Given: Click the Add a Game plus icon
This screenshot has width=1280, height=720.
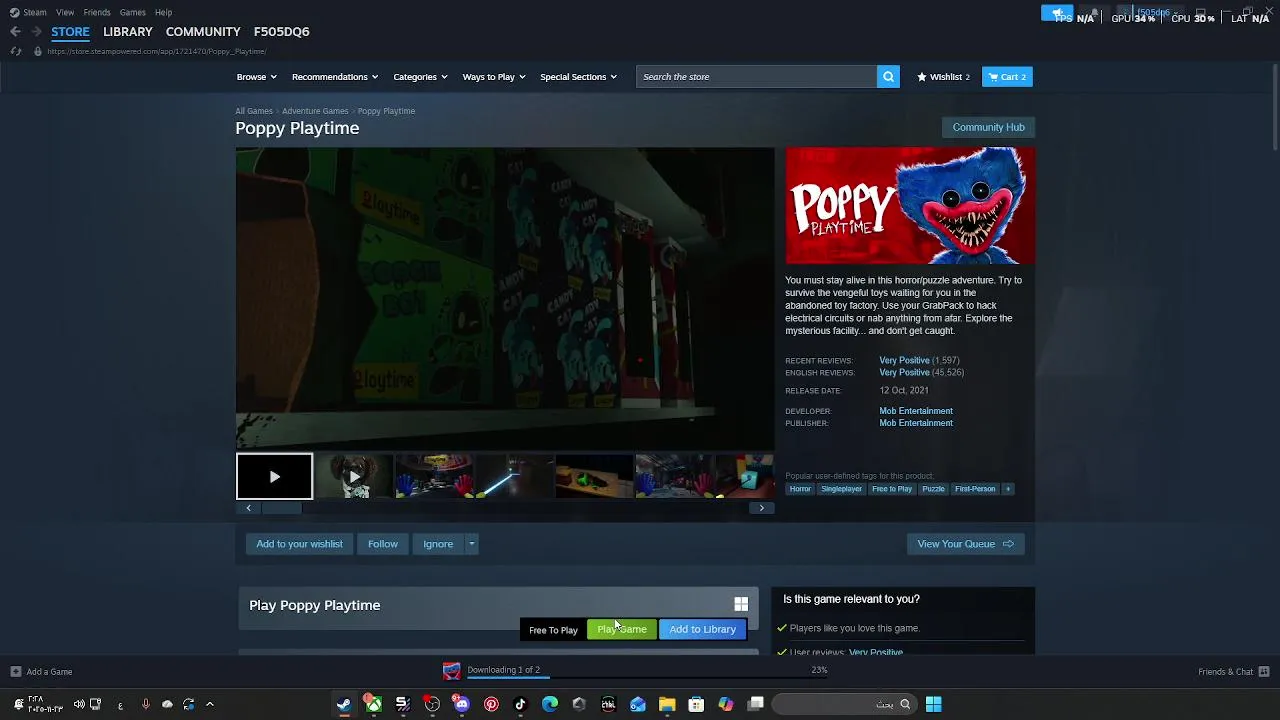Looking at the screenshot, I should pyautogui.click(x=15, y=672).
